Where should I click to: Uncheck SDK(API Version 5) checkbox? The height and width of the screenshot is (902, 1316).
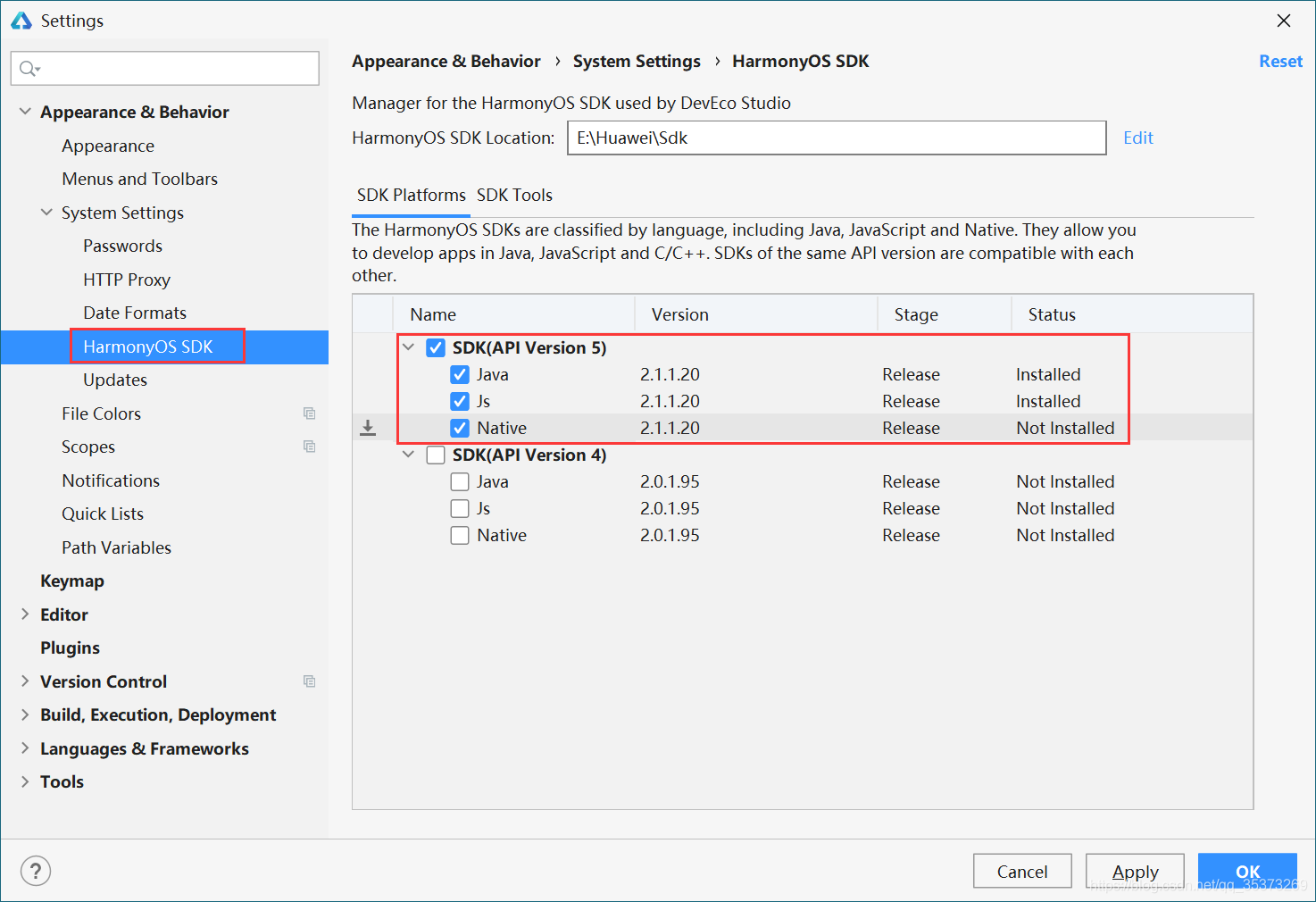point(436,348)
